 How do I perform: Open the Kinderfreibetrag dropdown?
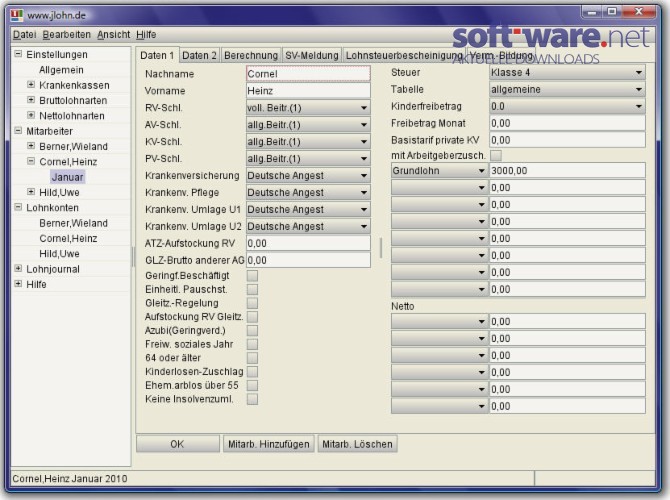pyautogui.click(x=567, y=106)
